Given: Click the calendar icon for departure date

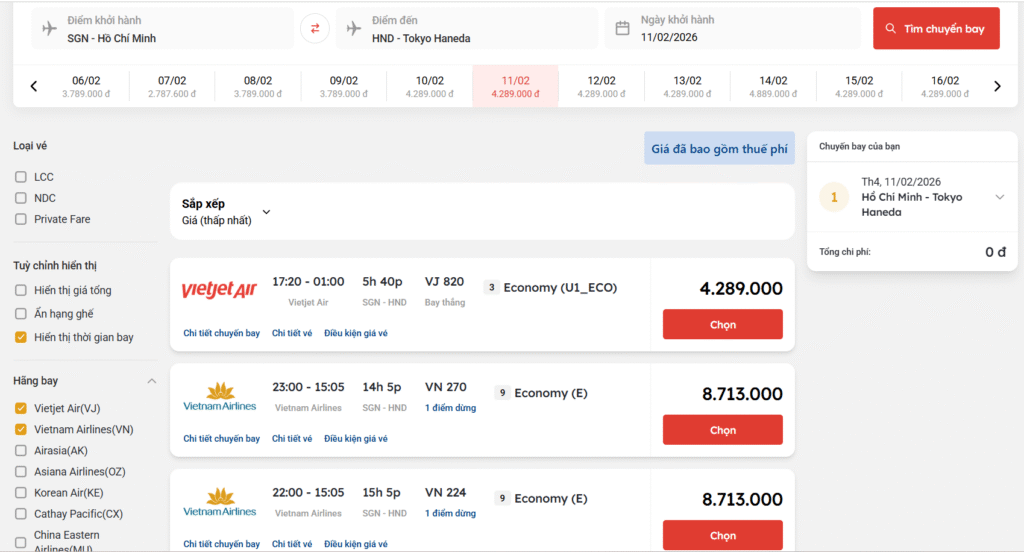Looking at the screenshot, I should tap(622, 29).
